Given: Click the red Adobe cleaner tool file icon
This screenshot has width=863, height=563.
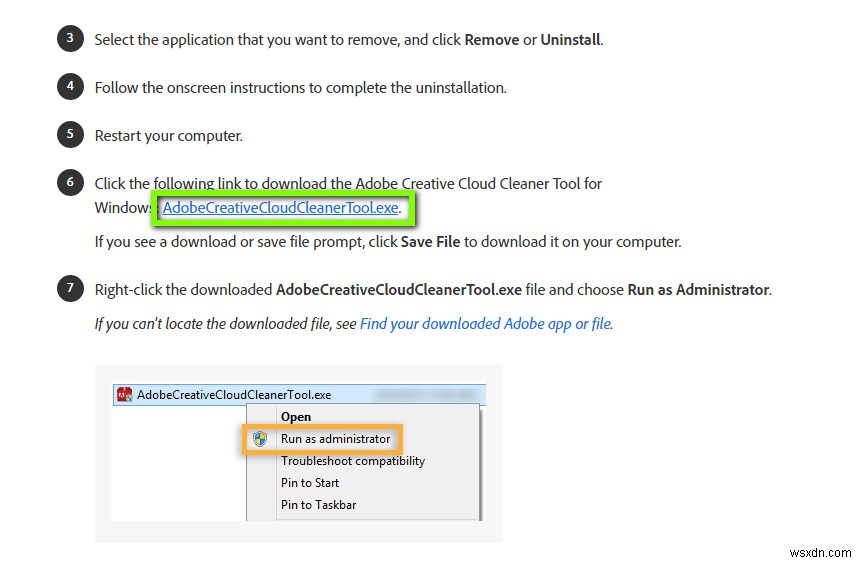Looking at the screenshot, I should pos(125,395).
